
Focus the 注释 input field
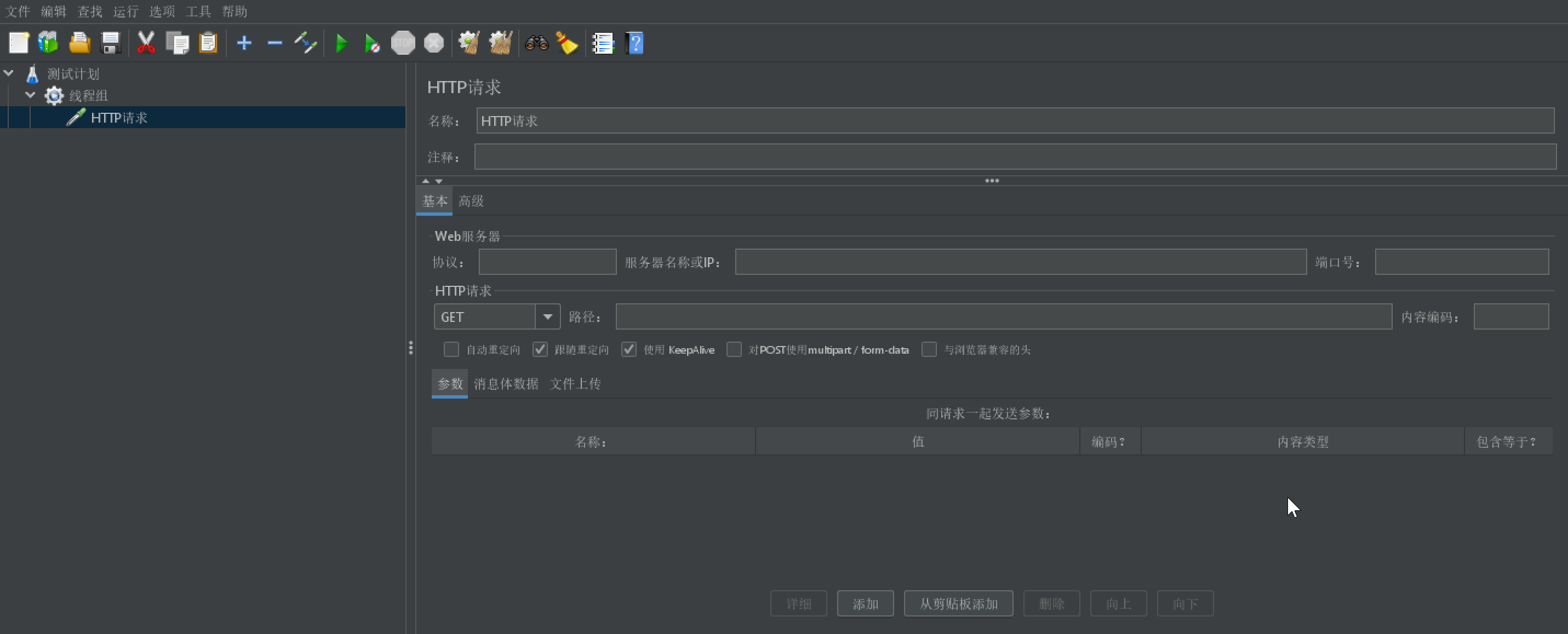pyautogui.click(x=1015, y=157)
